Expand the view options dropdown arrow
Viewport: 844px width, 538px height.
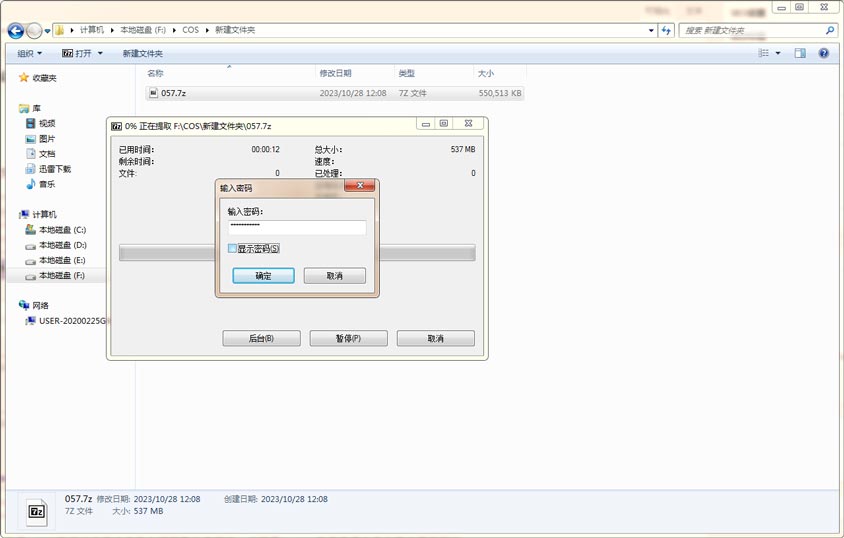[778, 53]
